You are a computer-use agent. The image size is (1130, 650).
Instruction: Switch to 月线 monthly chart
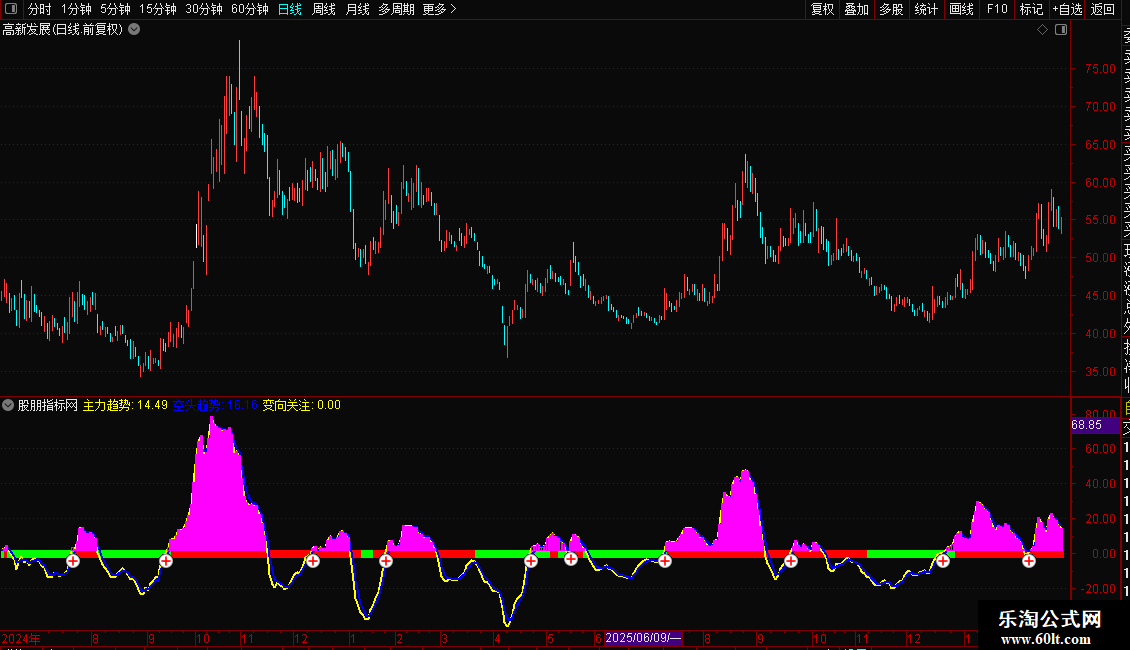pos(357,9)
